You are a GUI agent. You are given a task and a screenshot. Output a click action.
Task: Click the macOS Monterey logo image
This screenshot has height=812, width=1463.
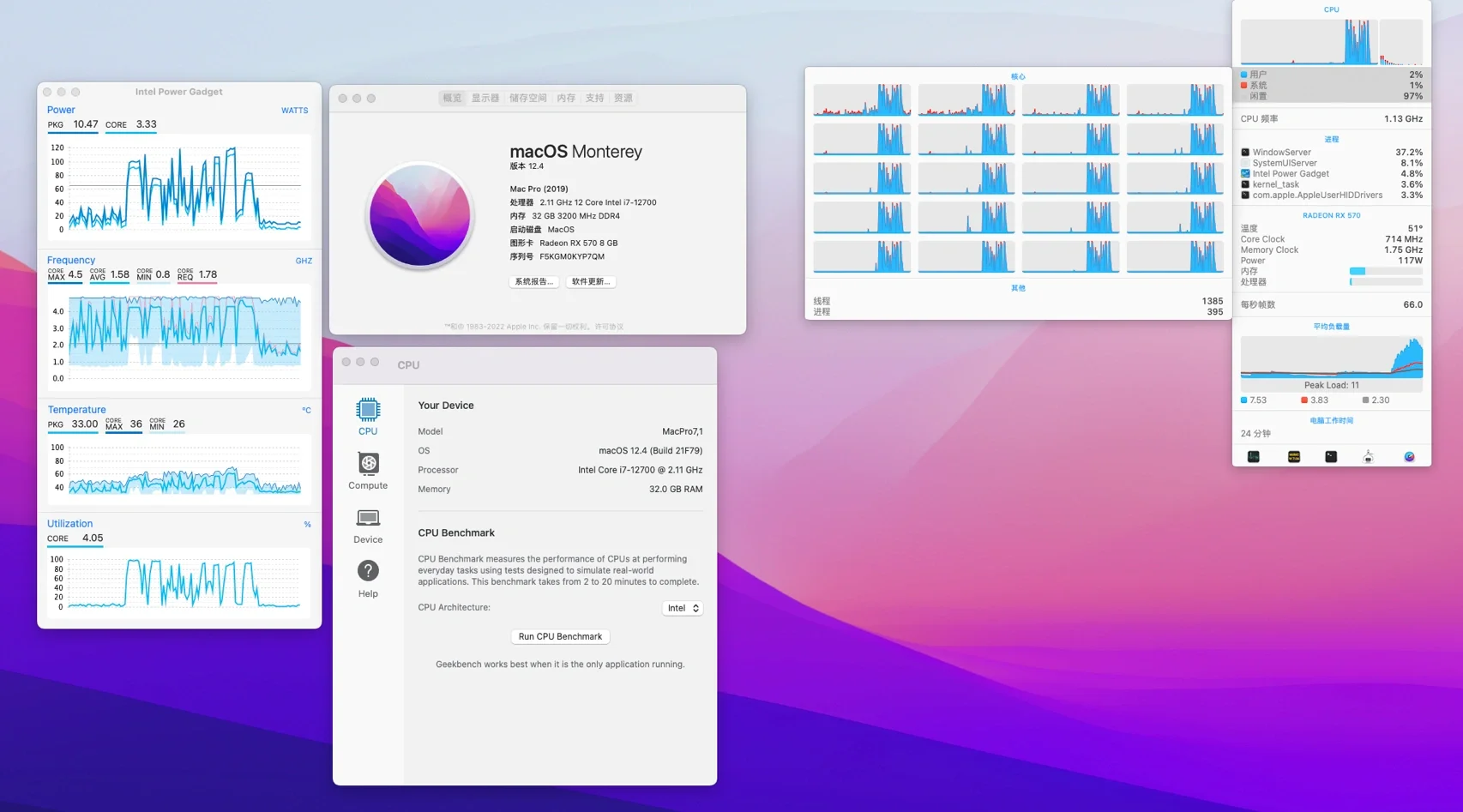coord(419,216)
